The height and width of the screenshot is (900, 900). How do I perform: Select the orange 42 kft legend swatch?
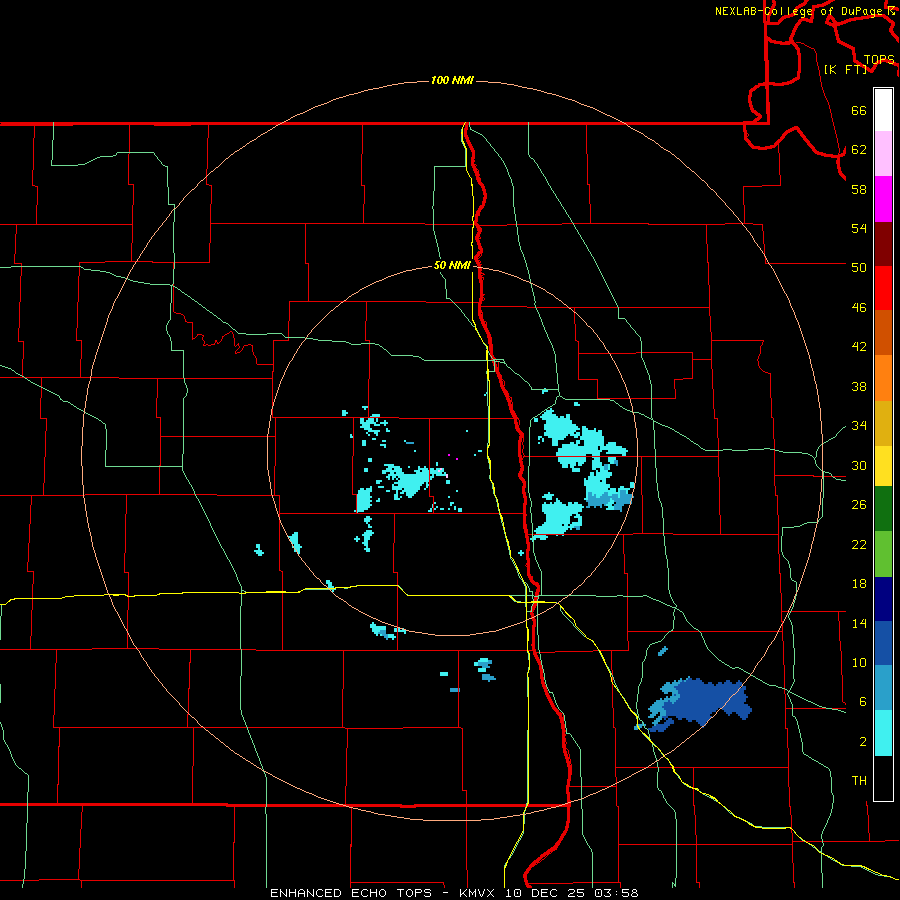pyautogui.click(x=883, y=378)
